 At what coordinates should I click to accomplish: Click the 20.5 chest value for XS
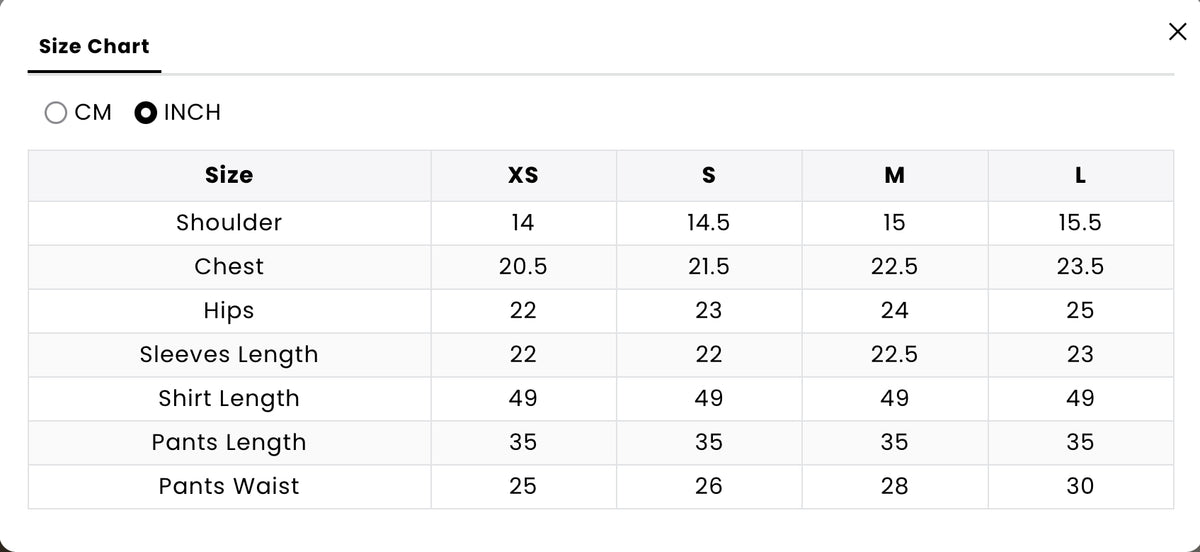[x=523, y=266]
